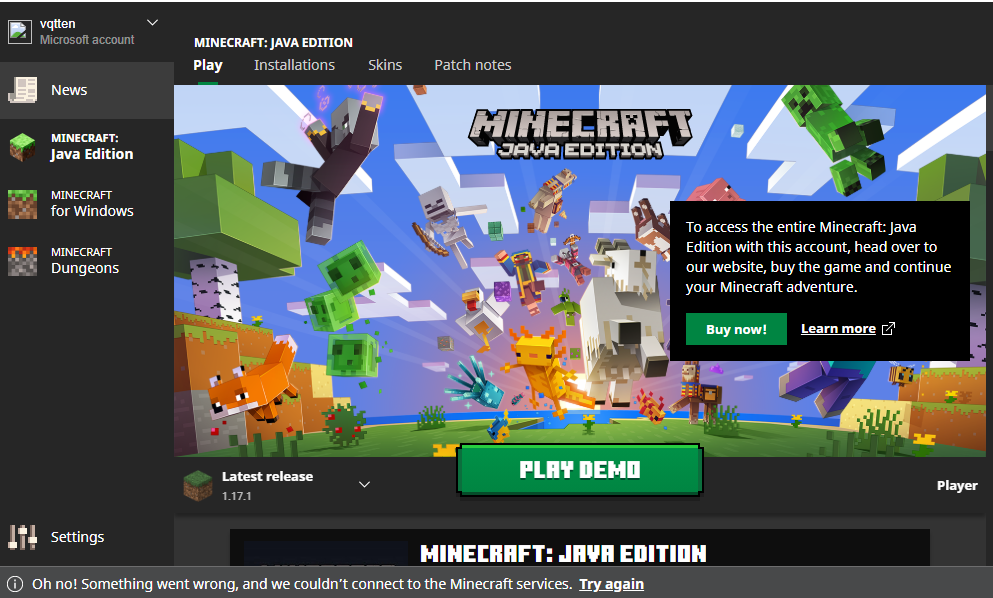Viewport: 993px width, 598px height.
Task: Click the external link icon beside Learn more
Action: 889,328
